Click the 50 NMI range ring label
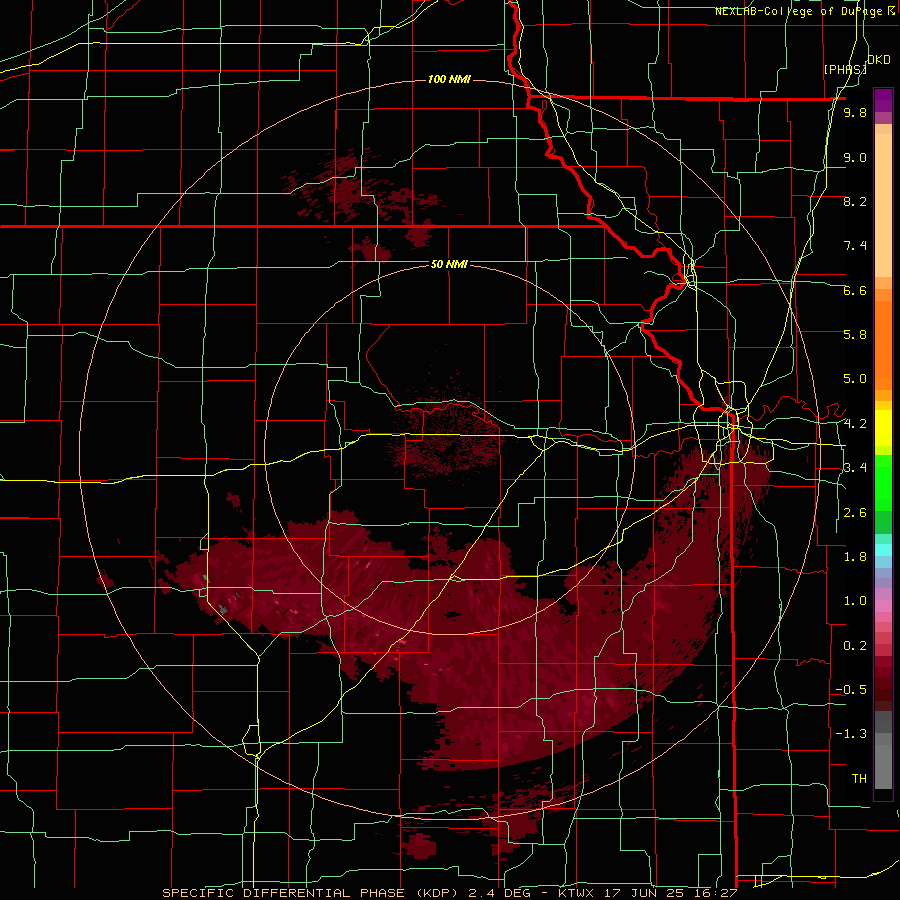 (449, 264)
